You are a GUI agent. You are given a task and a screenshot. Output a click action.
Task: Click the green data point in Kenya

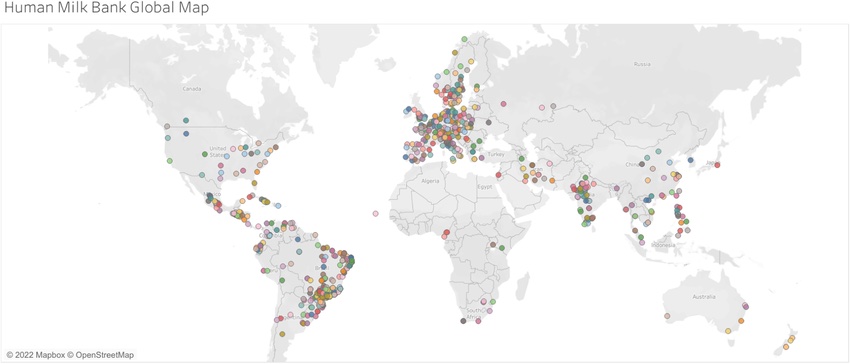pos(503,247)
